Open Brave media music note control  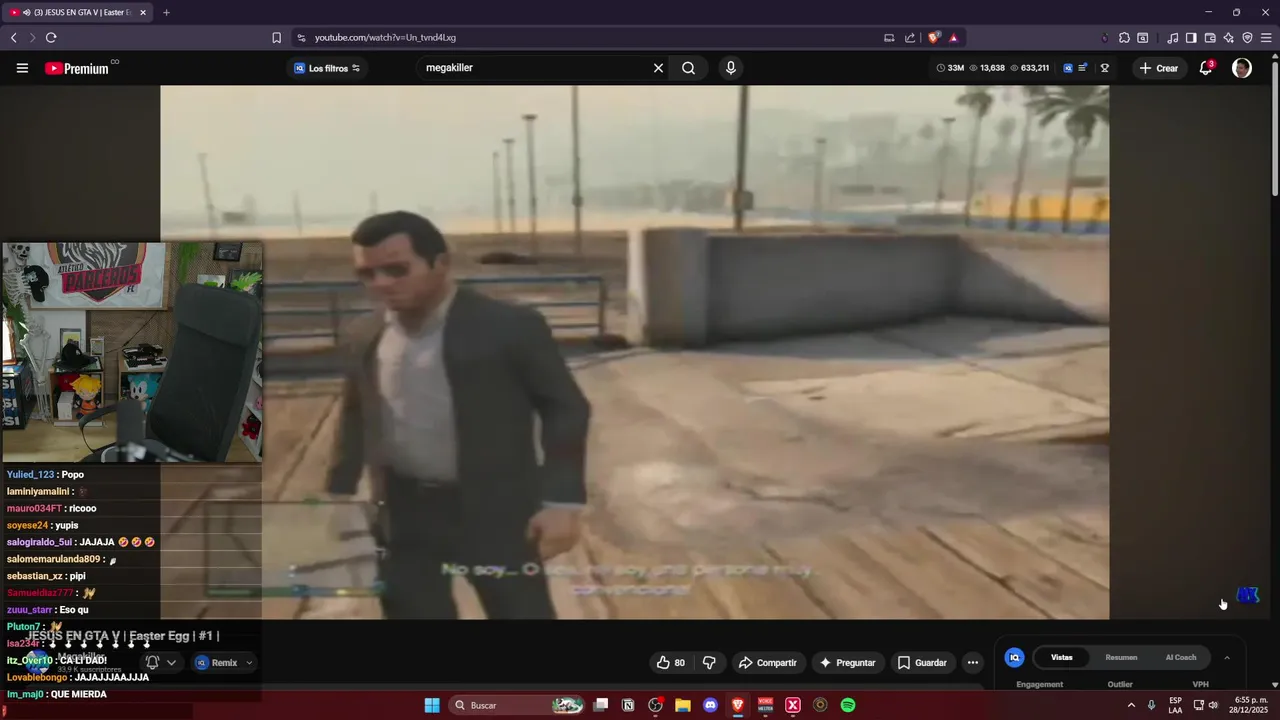tap(1172, 37)
